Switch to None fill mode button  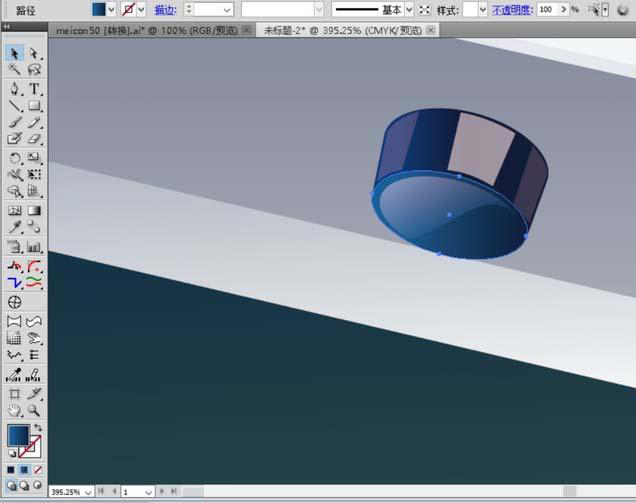click(38, 469)
